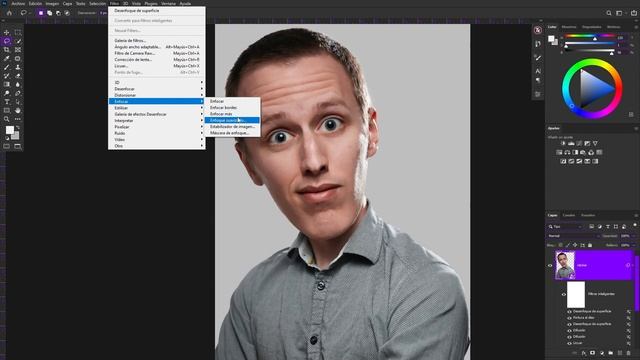Click the portrait layer thumbnail

pos(565,265)
